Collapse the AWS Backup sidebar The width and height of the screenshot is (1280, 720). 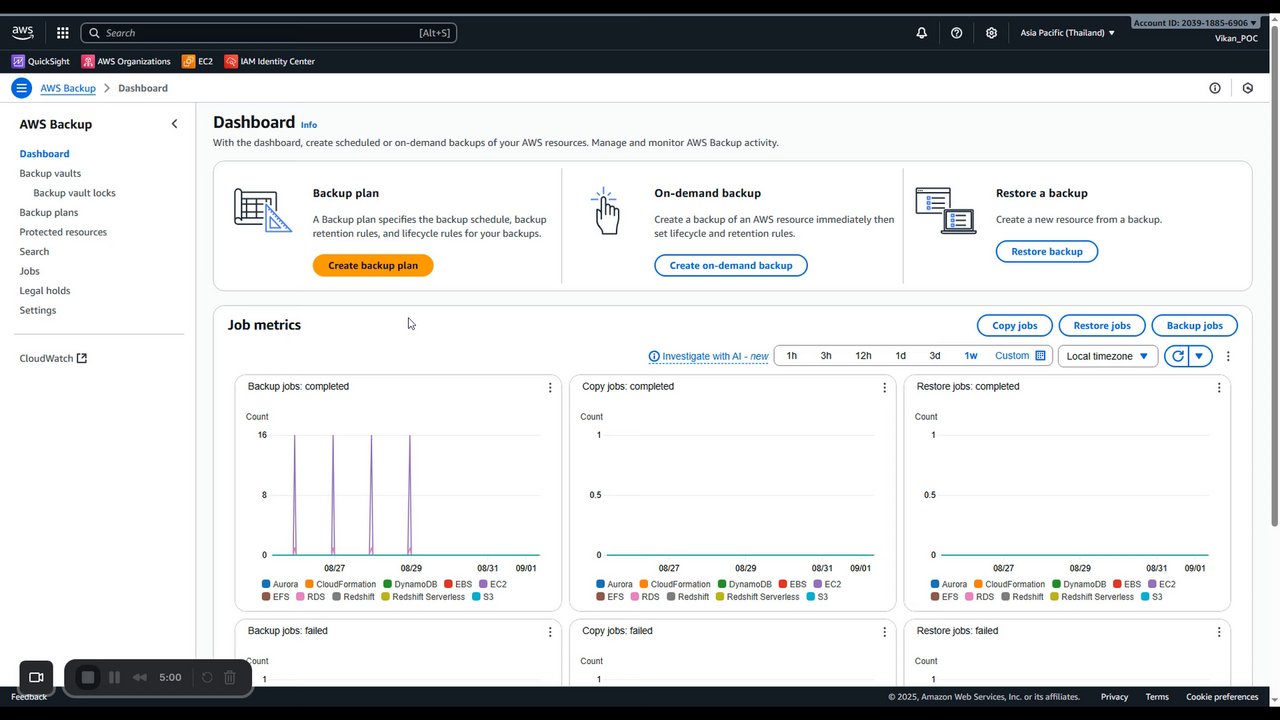[x=174, y=124]
